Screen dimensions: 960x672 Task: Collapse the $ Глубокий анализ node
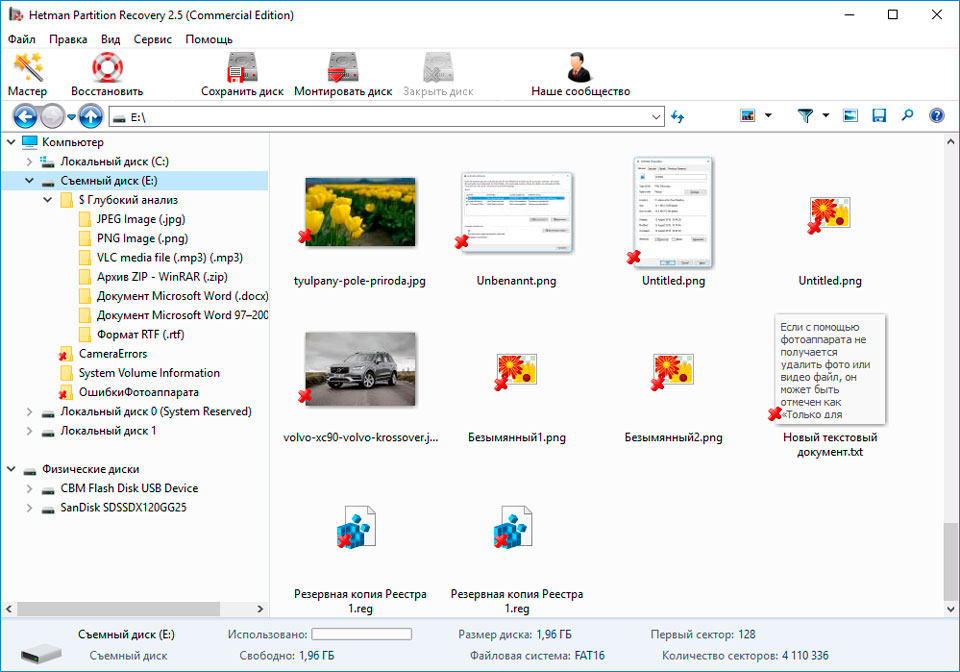tap(47, 200)
